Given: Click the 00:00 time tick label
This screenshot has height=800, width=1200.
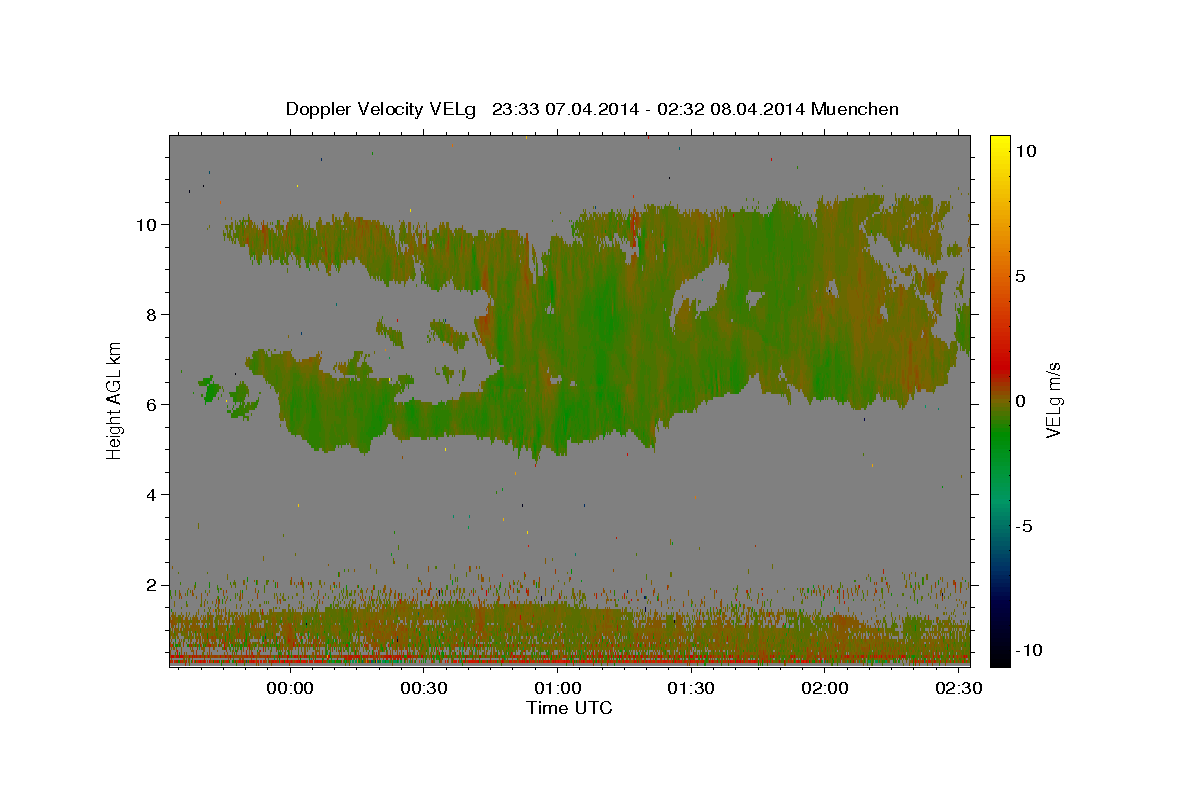Looking at the screenshot, I should pos(291,689).
